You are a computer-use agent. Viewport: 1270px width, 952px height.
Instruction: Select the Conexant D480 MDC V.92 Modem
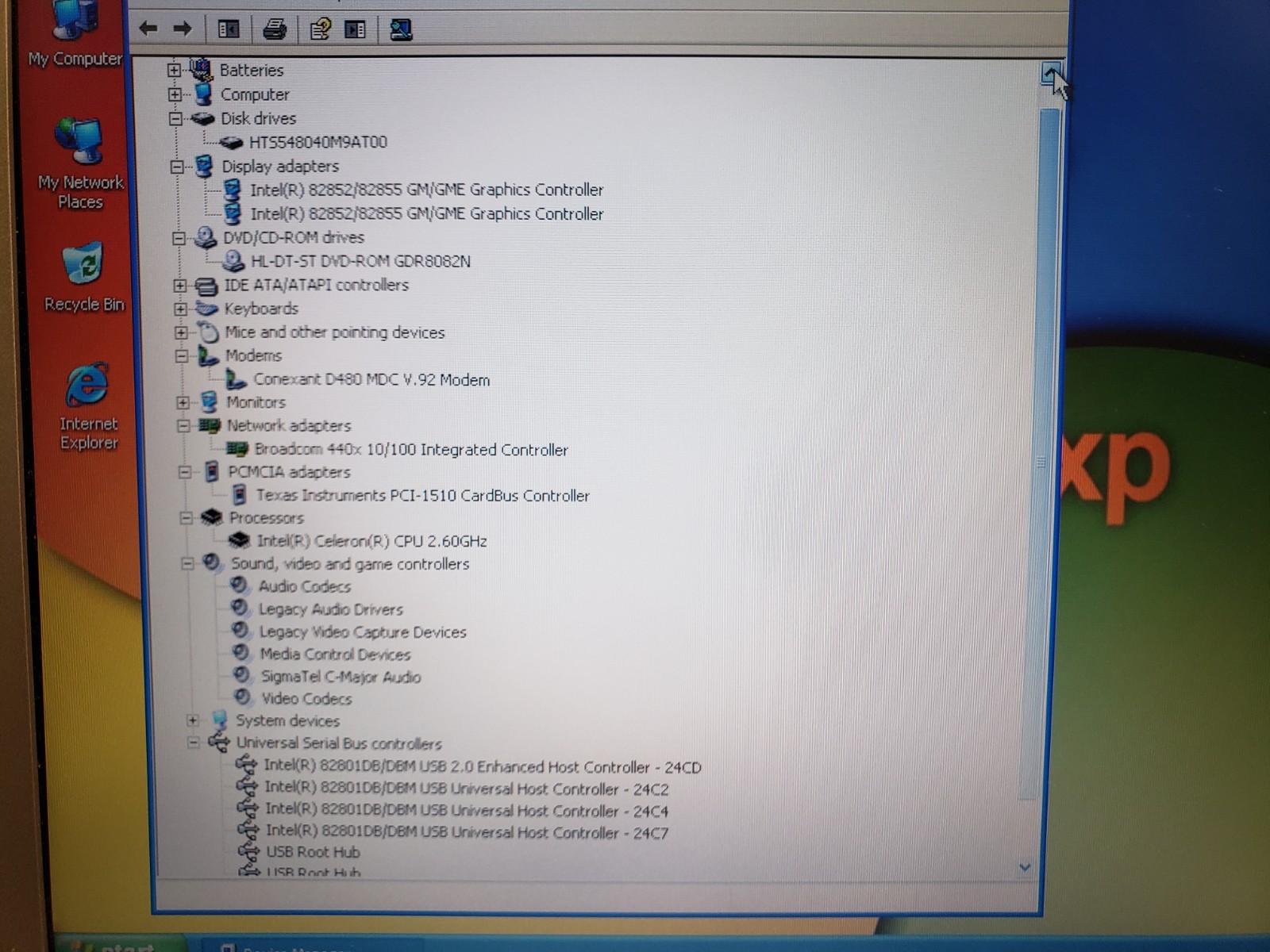pyautogui.click(x=371, y=380)
